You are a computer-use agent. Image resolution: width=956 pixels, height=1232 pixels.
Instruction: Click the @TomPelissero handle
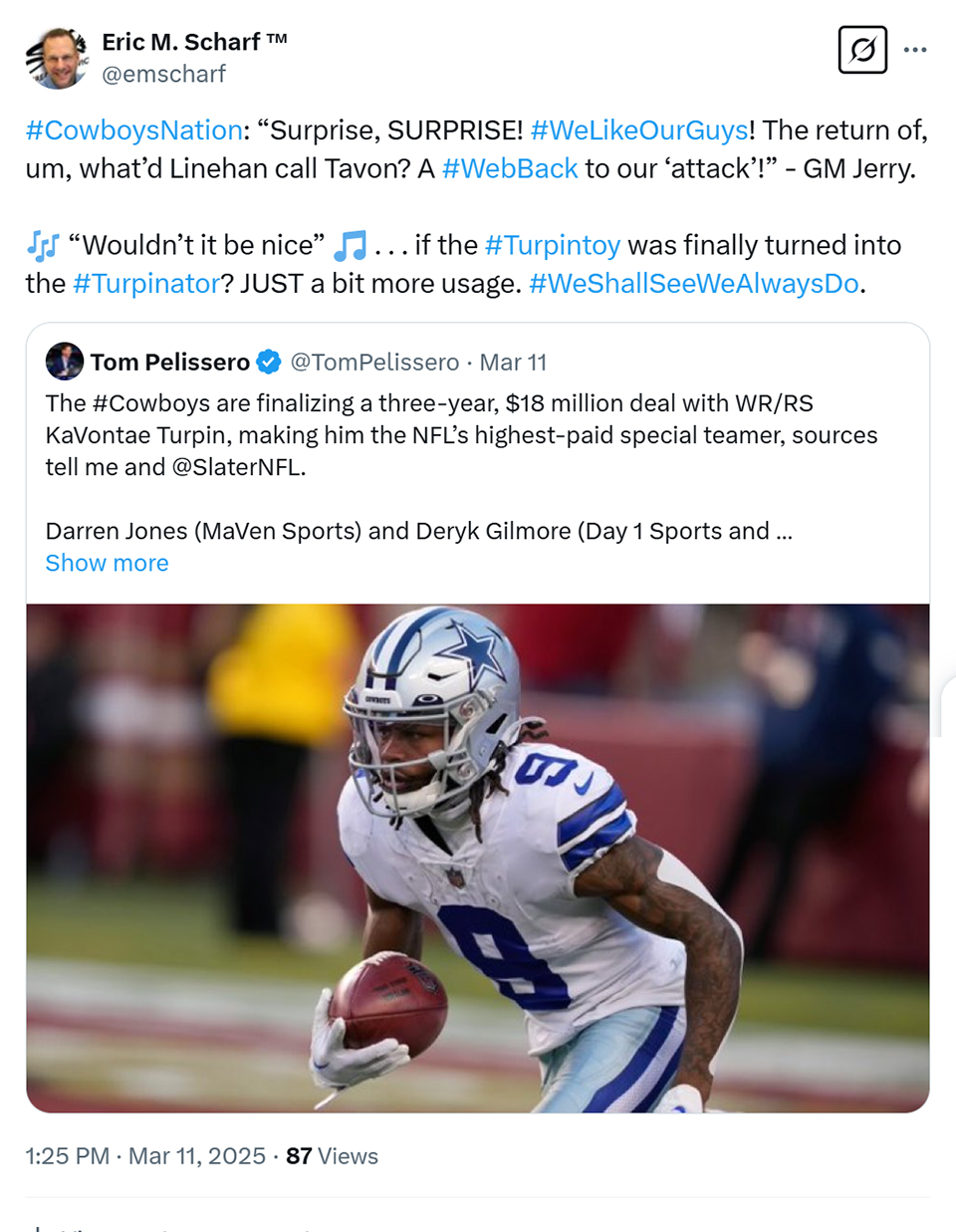tap(374, 362)
